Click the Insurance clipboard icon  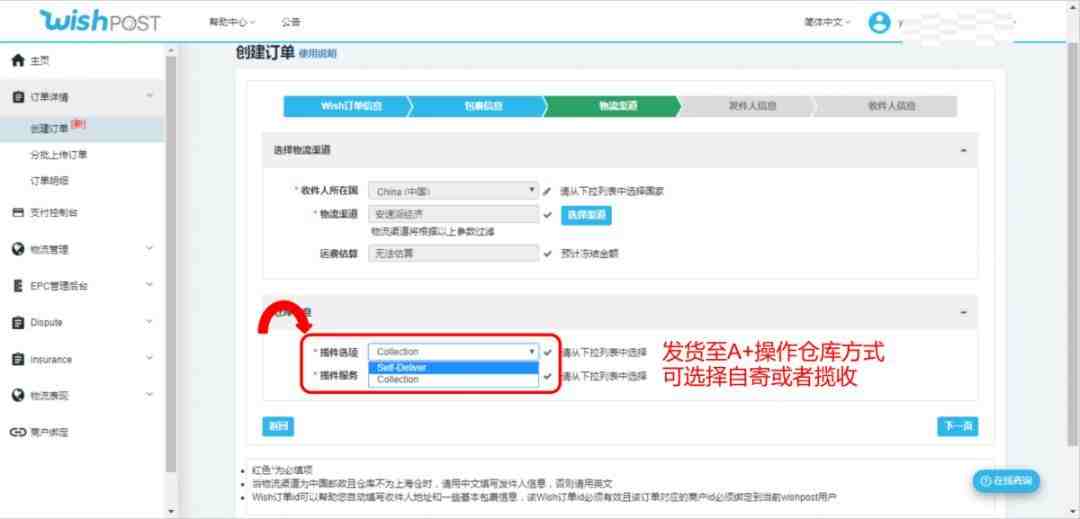[x=18, y=359]
